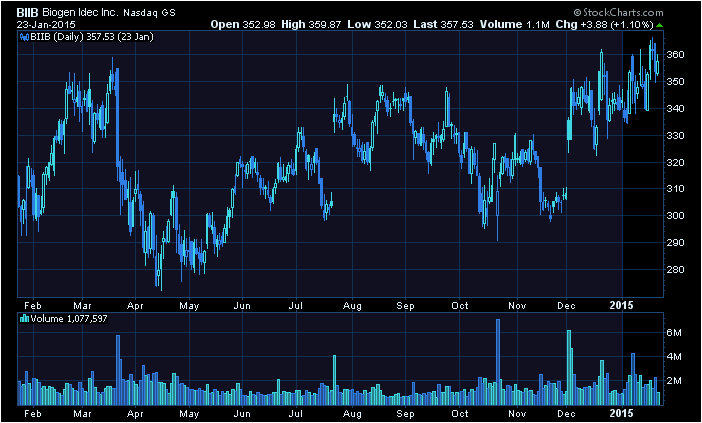Click the 310 price axis label

[x=675, y=188]
